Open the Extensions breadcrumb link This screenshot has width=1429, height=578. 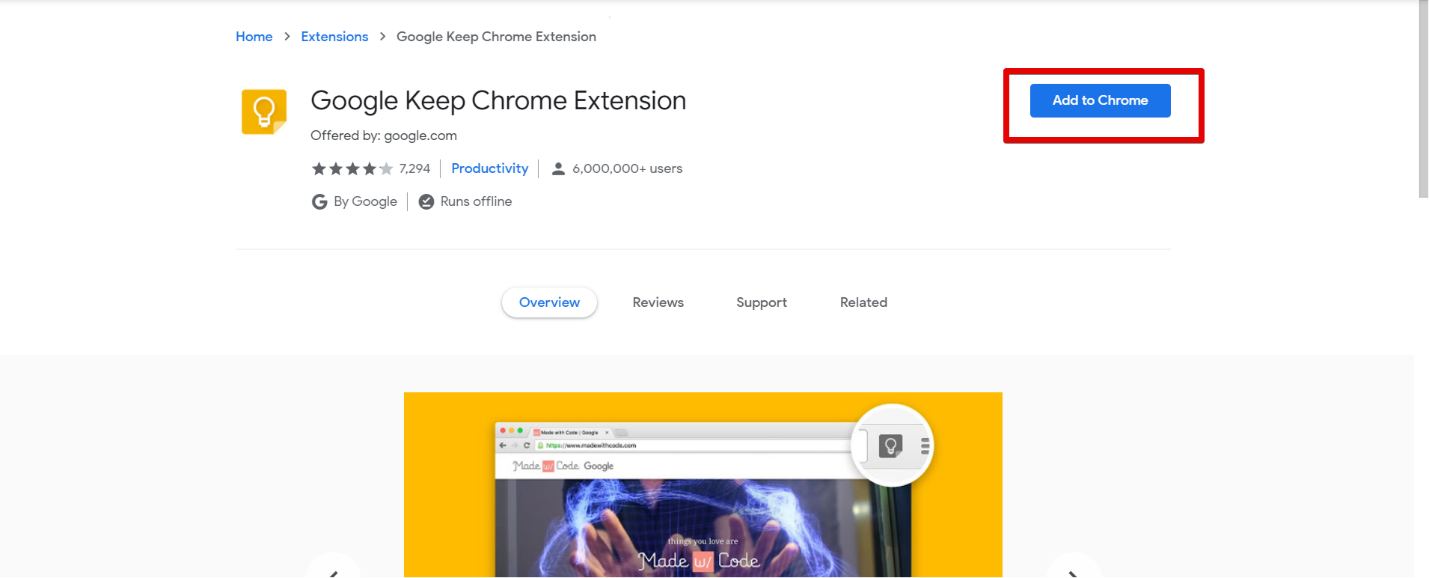coord(334,36)
